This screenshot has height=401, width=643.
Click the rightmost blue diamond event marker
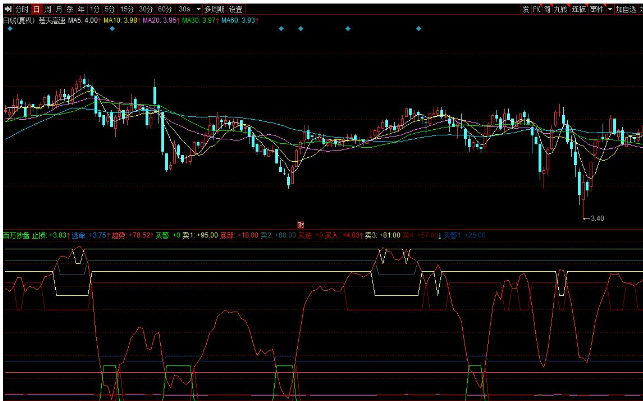[419, 29]
